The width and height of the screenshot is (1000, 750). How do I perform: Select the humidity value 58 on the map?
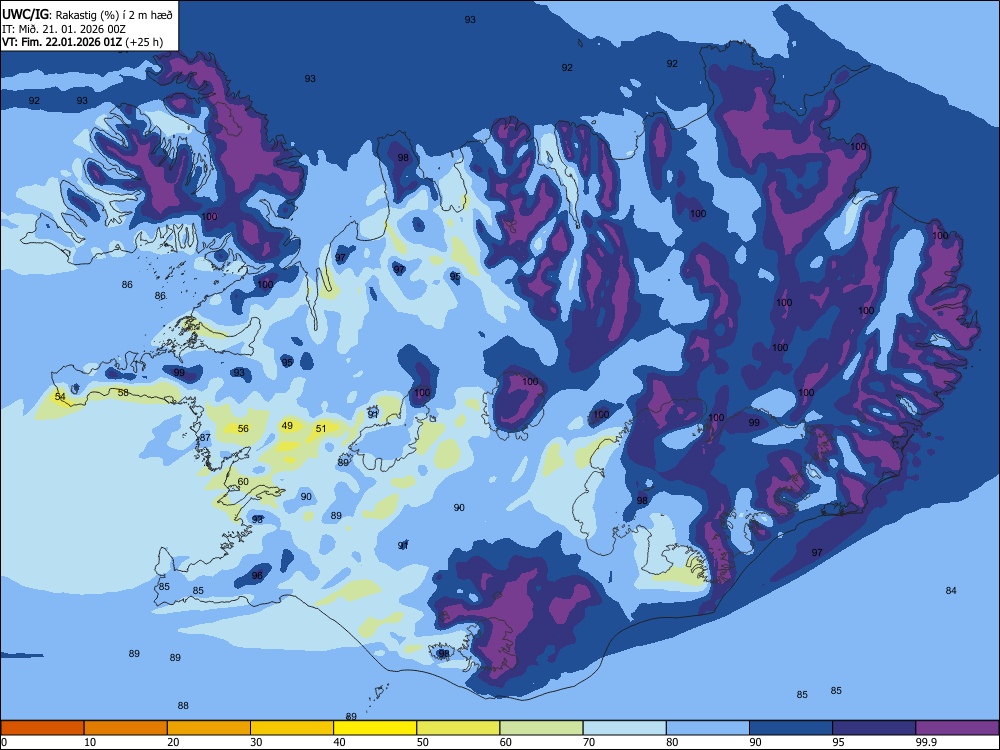123,392
